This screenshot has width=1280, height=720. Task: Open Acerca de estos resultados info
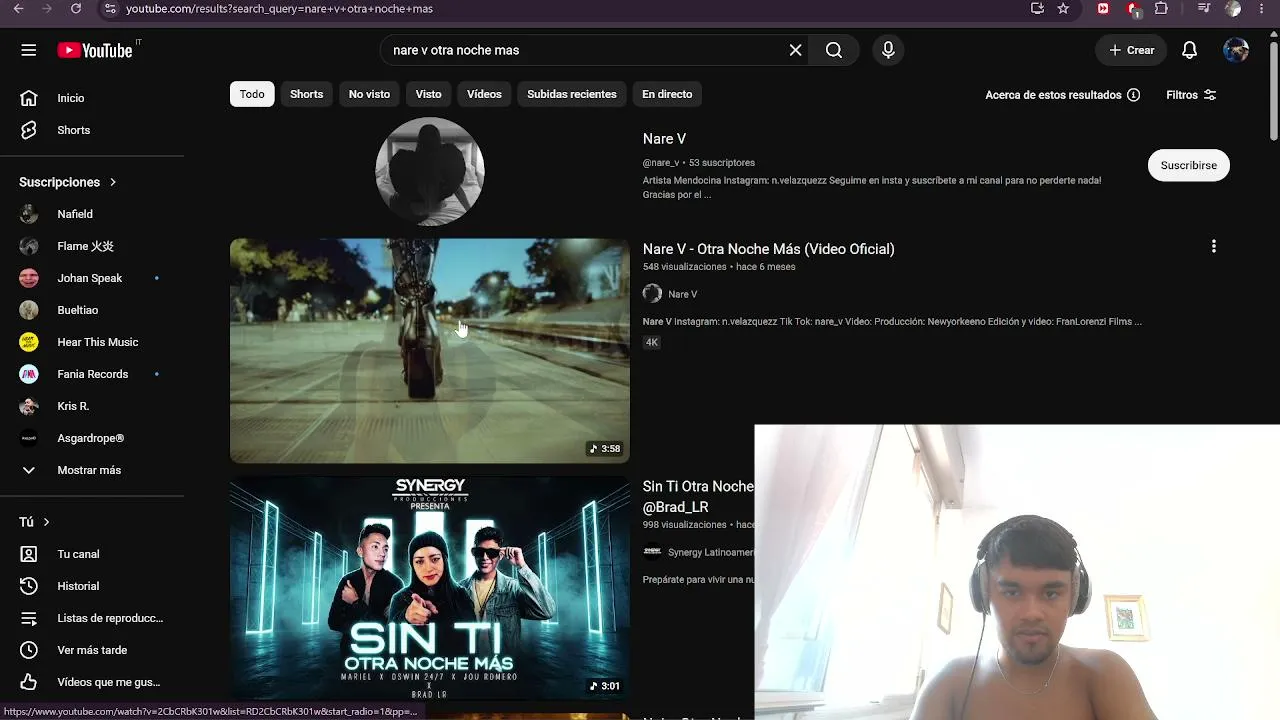pyautogui.click(x=1063, y=95)
